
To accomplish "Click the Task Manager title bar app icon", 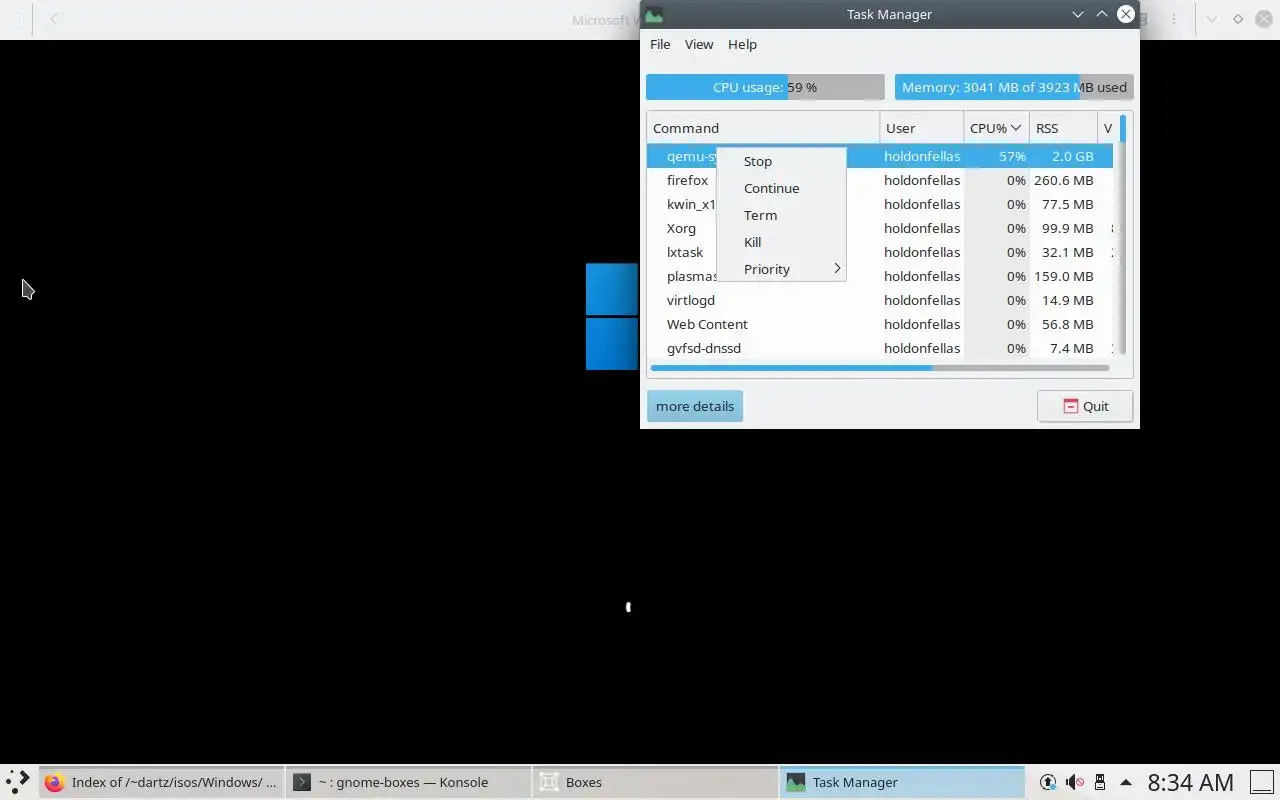I will [x=654, y=14].
